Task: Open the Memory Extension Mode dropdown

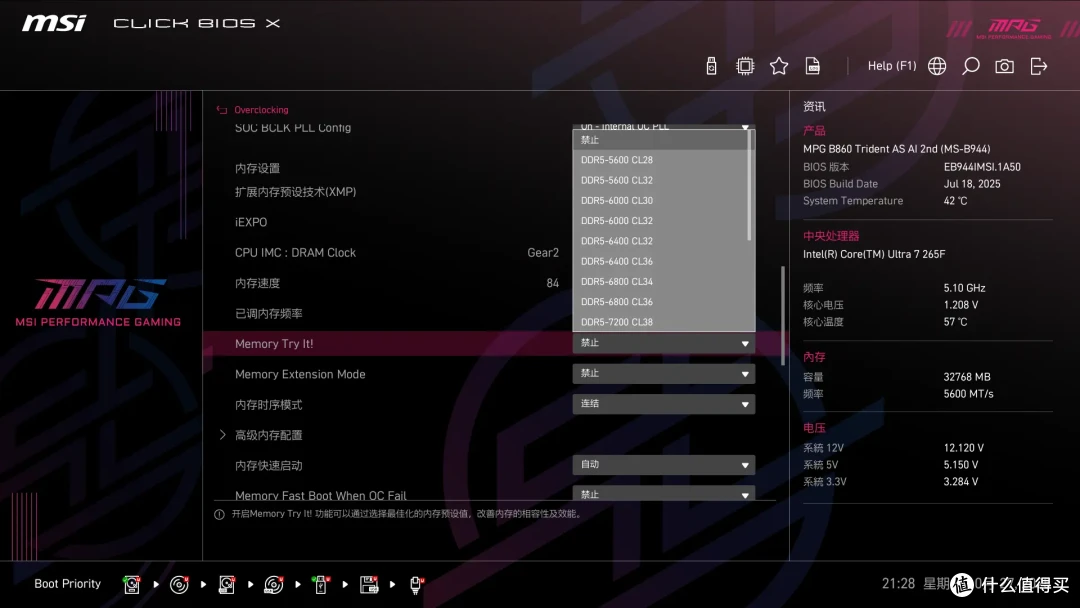Action: point(664,374)
